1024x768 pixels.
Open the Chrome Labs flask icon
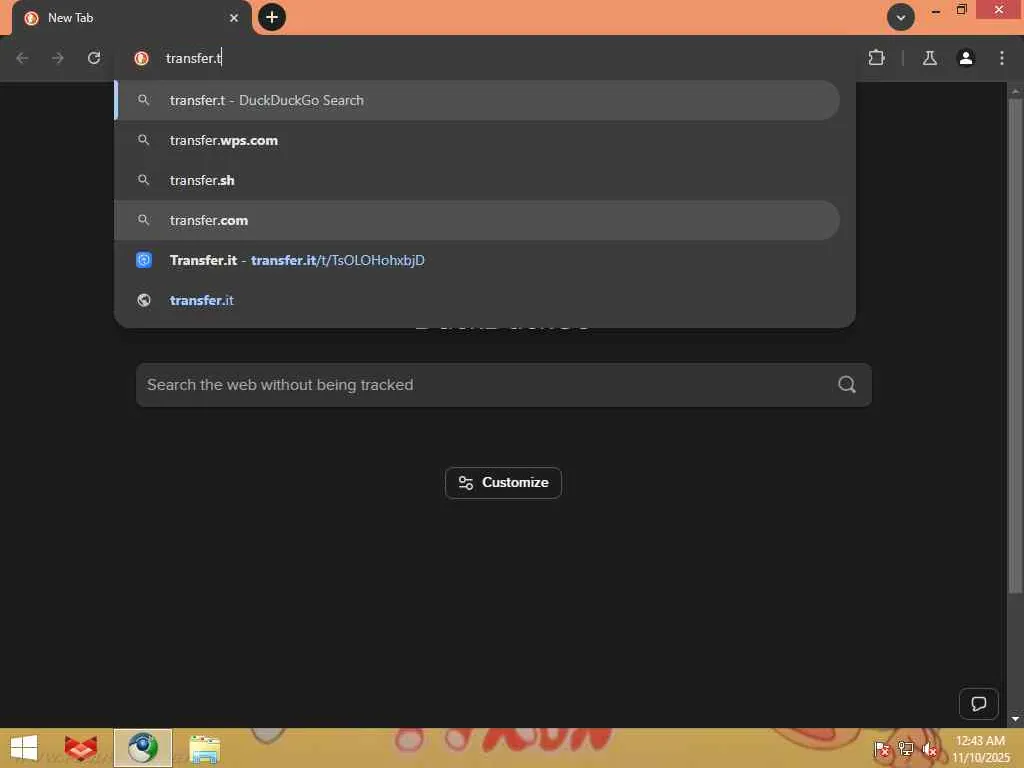[x=929, y=58]
